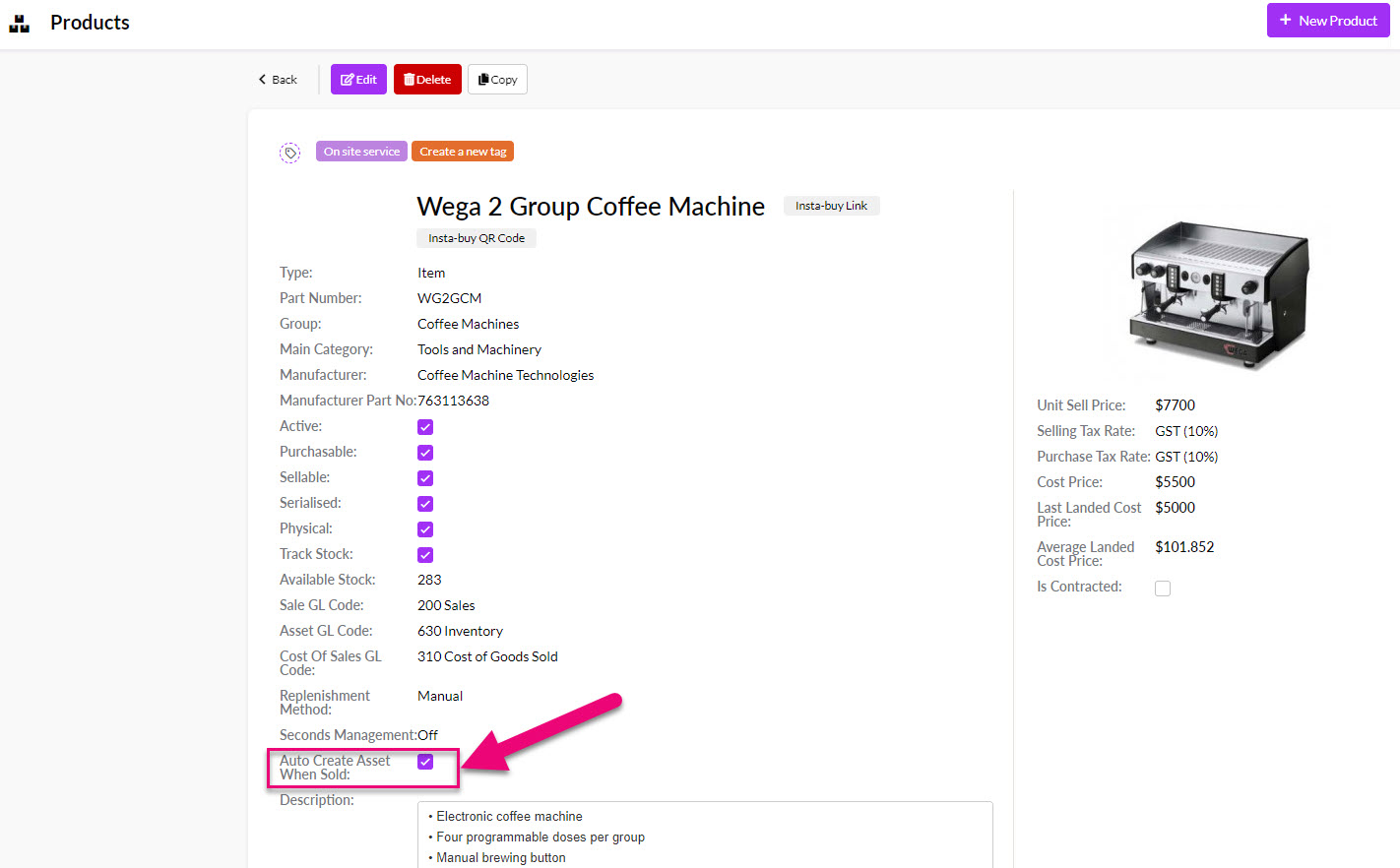This screenshot has height=868, width=1400.
Task: Copy the product
Action: (497, 80)
